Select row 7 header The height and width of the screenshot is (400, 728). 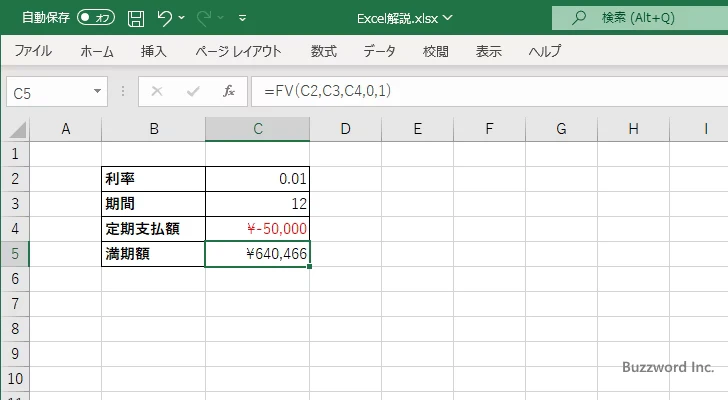[15, 304]
